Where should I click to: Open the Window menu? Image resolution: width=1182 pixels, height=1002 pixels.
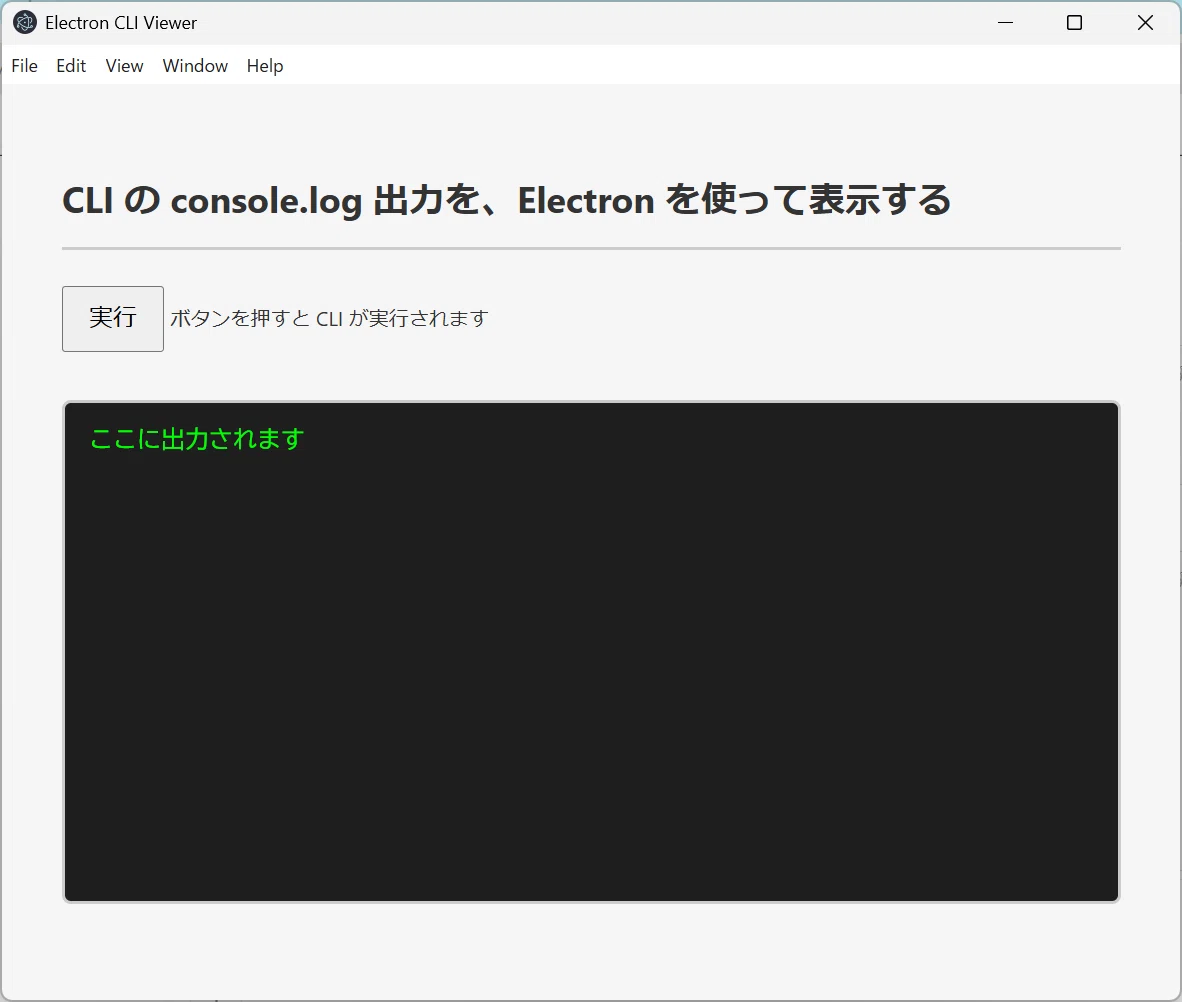[195, 66]
